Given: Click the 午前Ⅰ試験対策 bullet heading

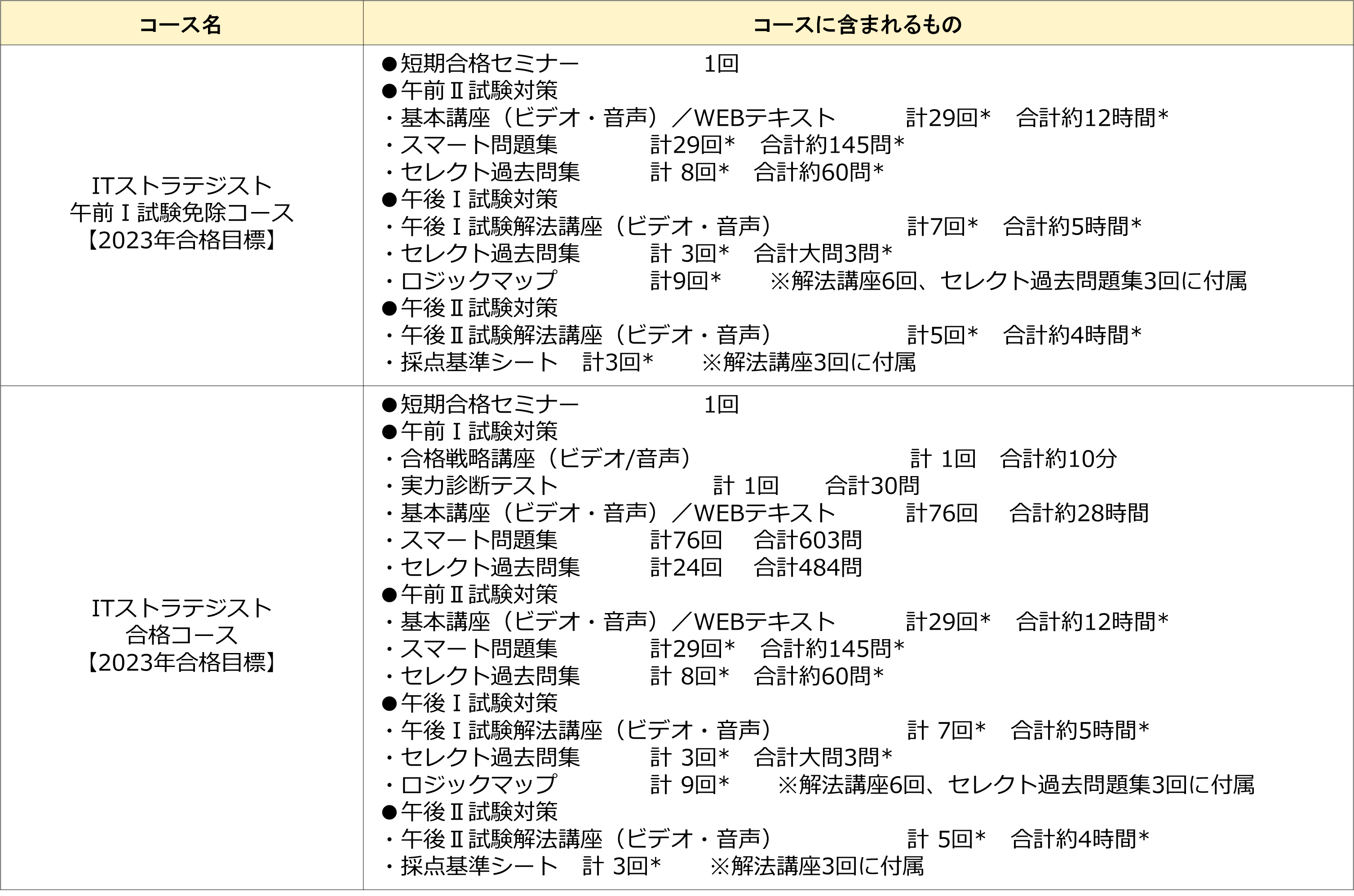Looking at the screenshot, I should click(x=479, y=432).
